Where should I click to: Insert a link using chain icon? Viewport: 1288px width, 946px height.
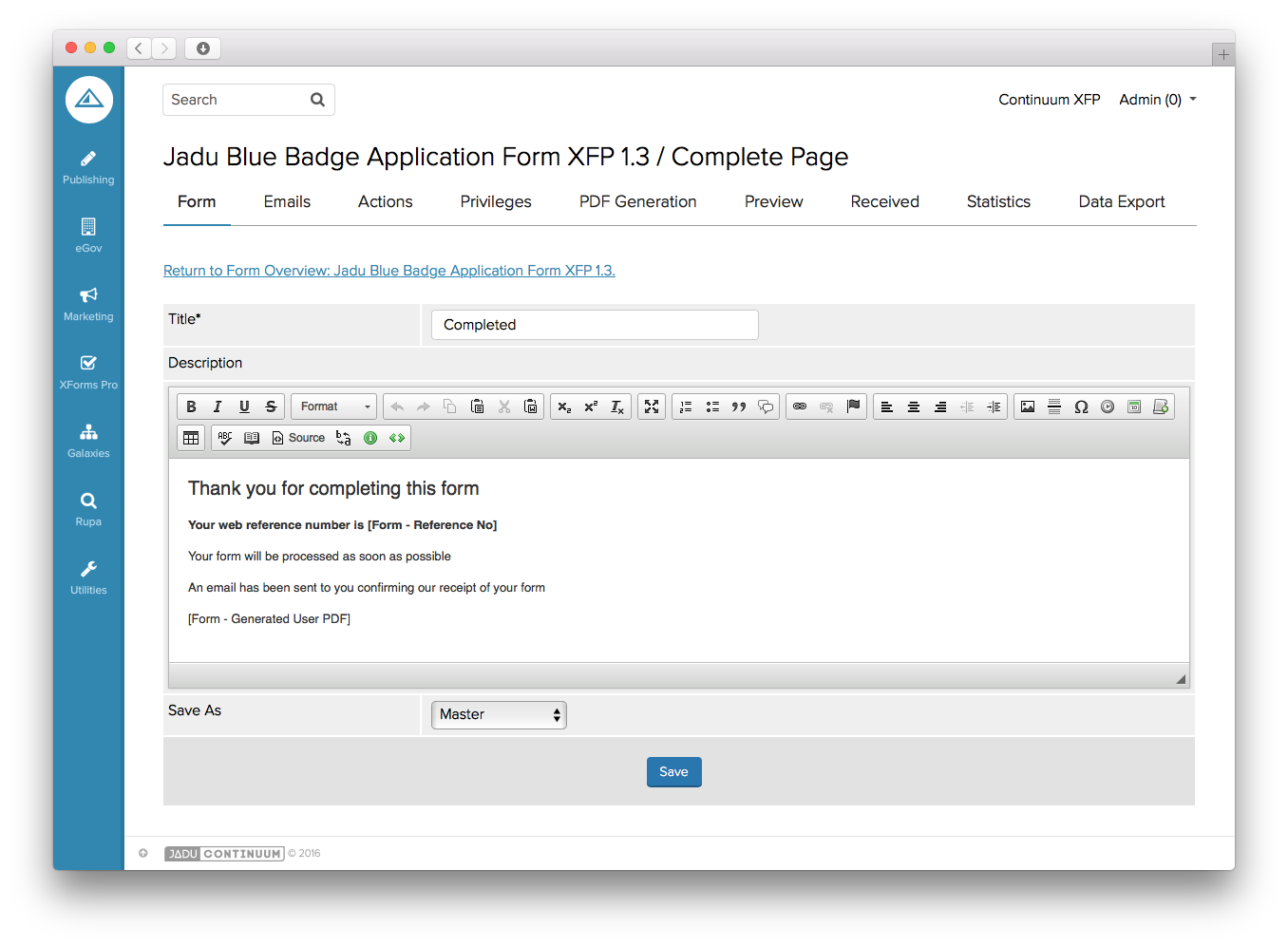pos(800,407)
